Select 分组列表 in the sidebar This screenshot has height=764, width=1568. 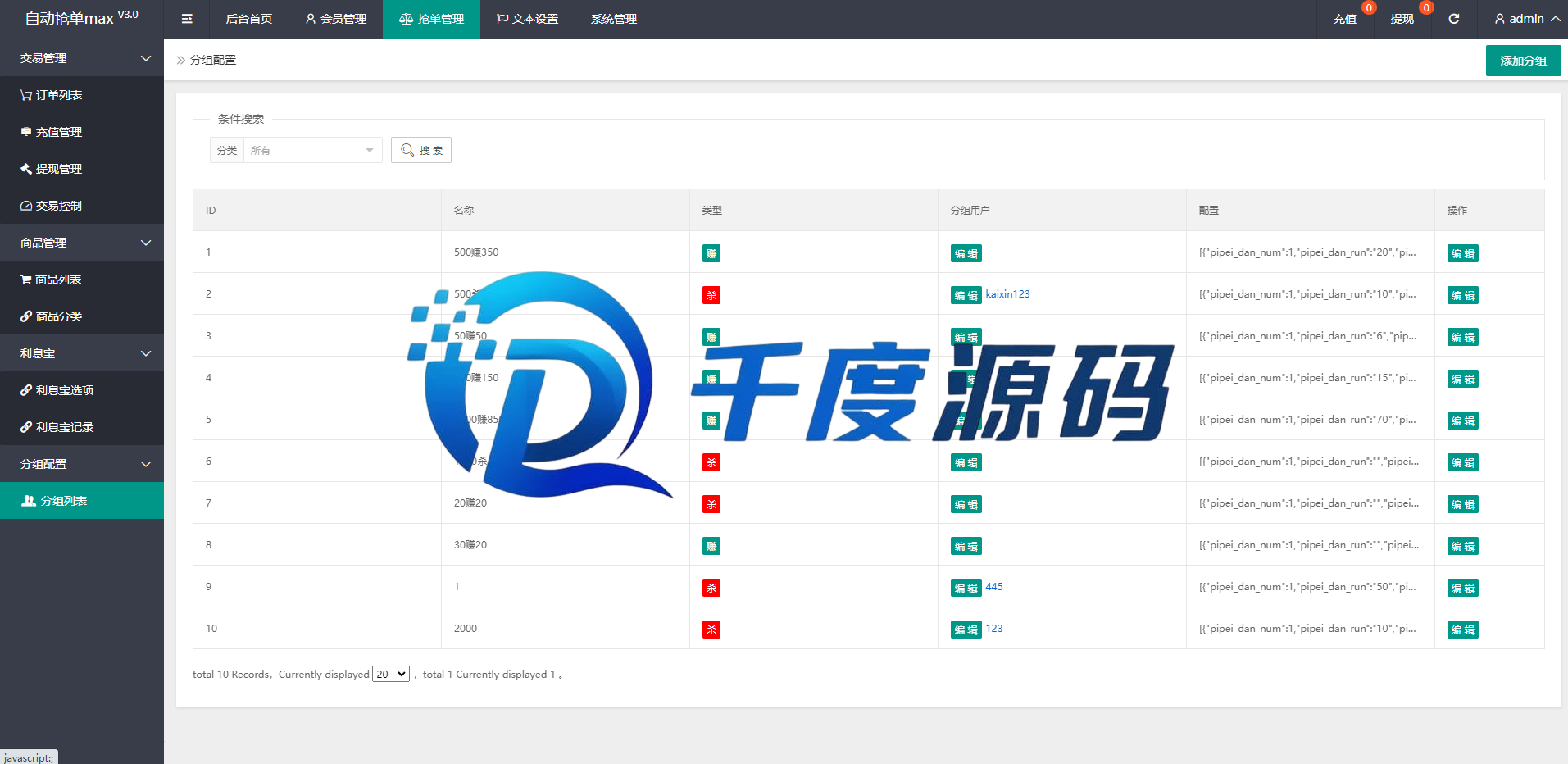click(x=82, y=501)
